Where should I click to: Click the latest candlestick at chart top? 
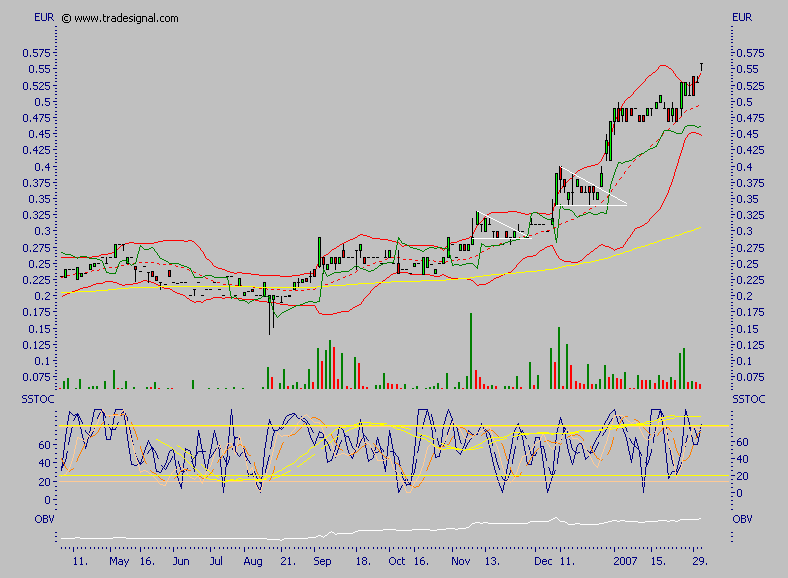(x=700, y=68)
